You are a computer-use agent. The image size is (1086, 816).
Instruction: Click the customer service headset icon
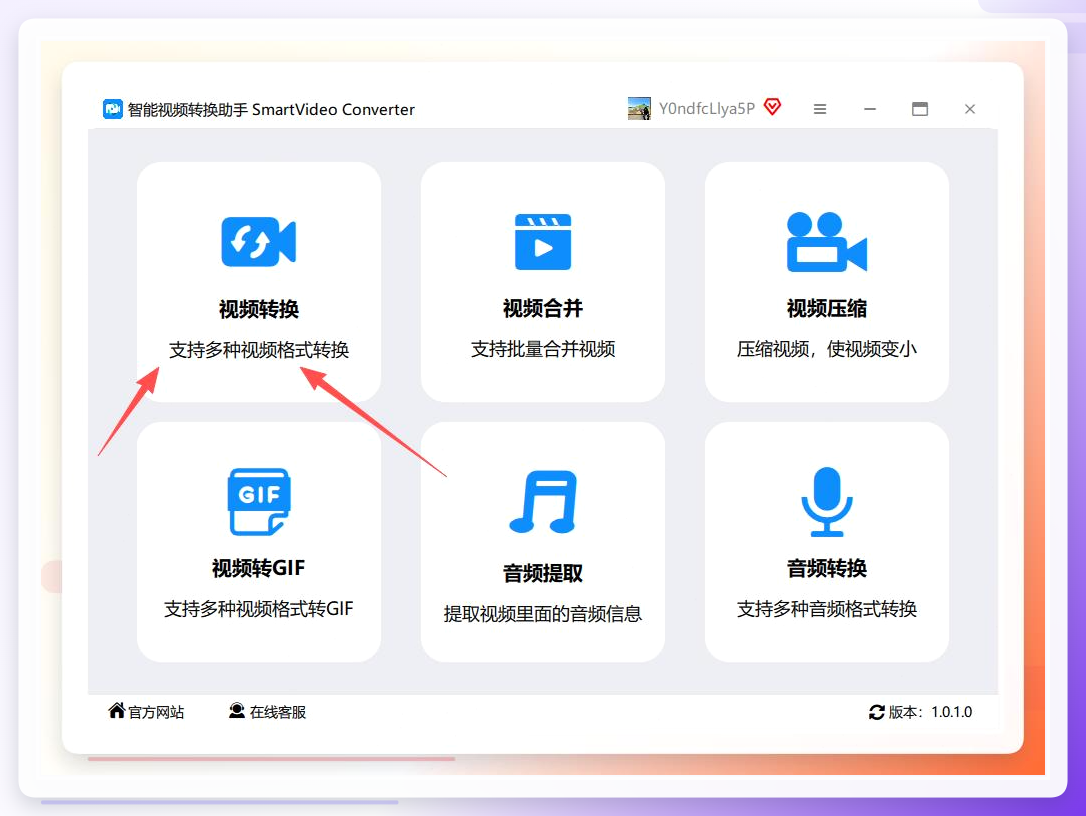[237, 711]
